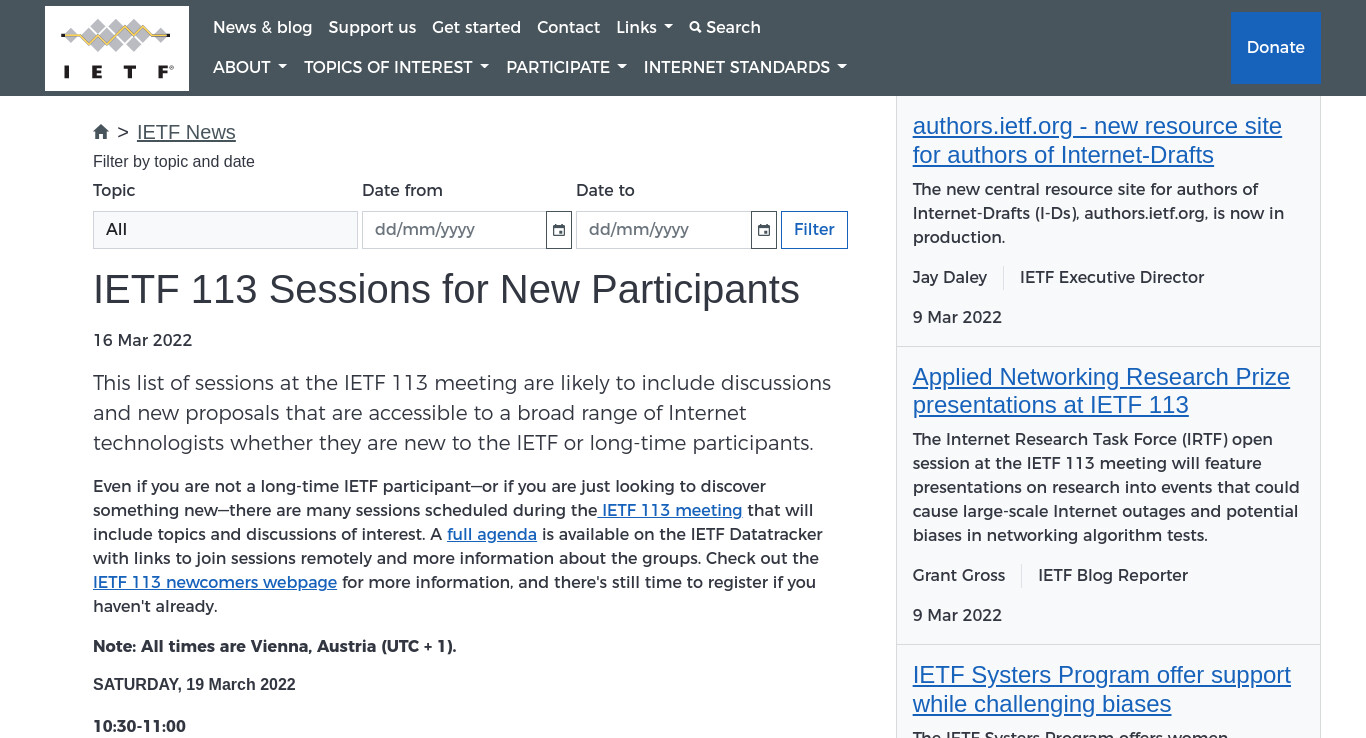Expand the Links dropdown menu
The width and height of the screenshot is (1366, 738).
point(644,27)
